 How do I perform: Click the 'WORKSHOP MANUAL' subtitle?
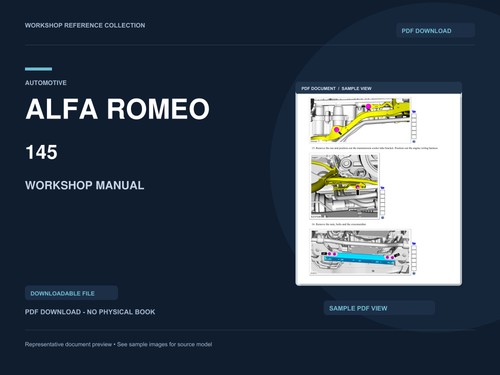pyautogui.click(x=85, y=185)
